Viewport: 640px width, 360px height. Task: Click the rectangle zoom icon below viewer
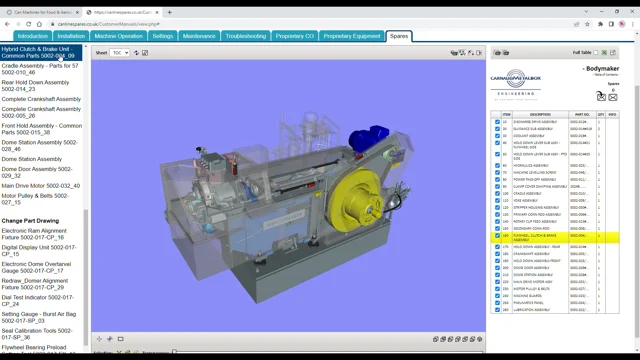point(120,339)
